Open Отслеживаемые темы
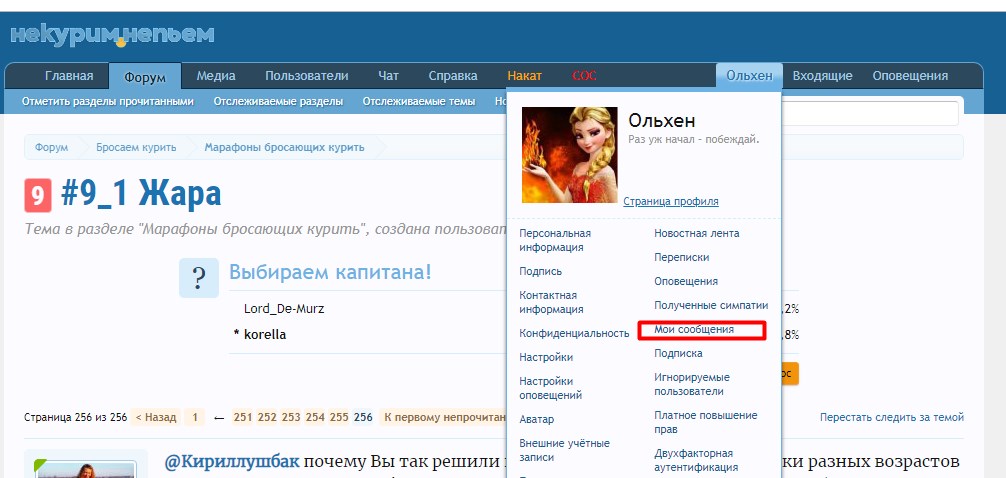The height and width of the screenshot is (478, 1006). (419, 101)
